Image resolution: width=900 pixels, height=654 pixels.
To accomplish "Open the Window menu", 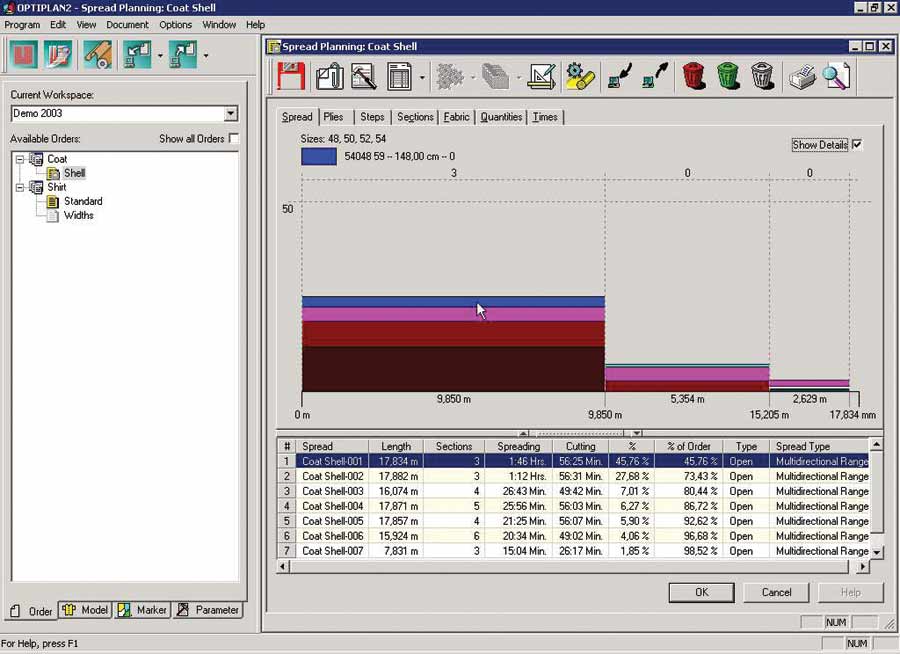I will tap(219, 25).
